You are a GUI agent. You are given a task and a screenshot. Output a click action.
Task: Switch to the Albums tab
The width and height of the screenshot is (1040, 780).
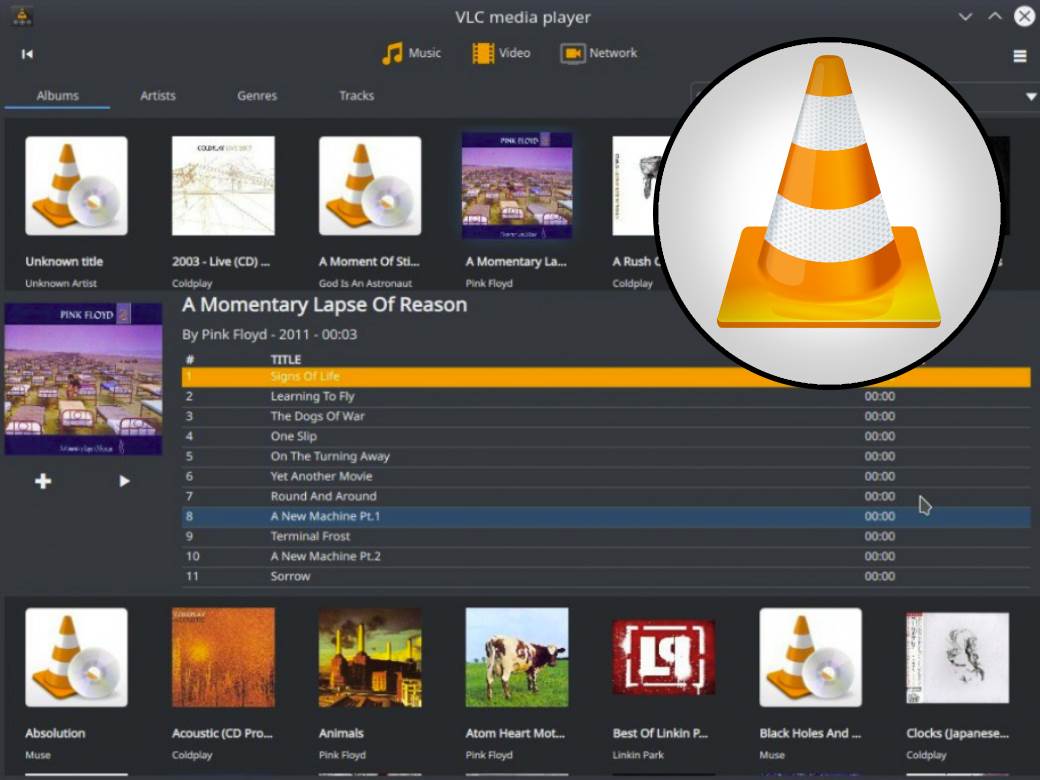(57, 96)
